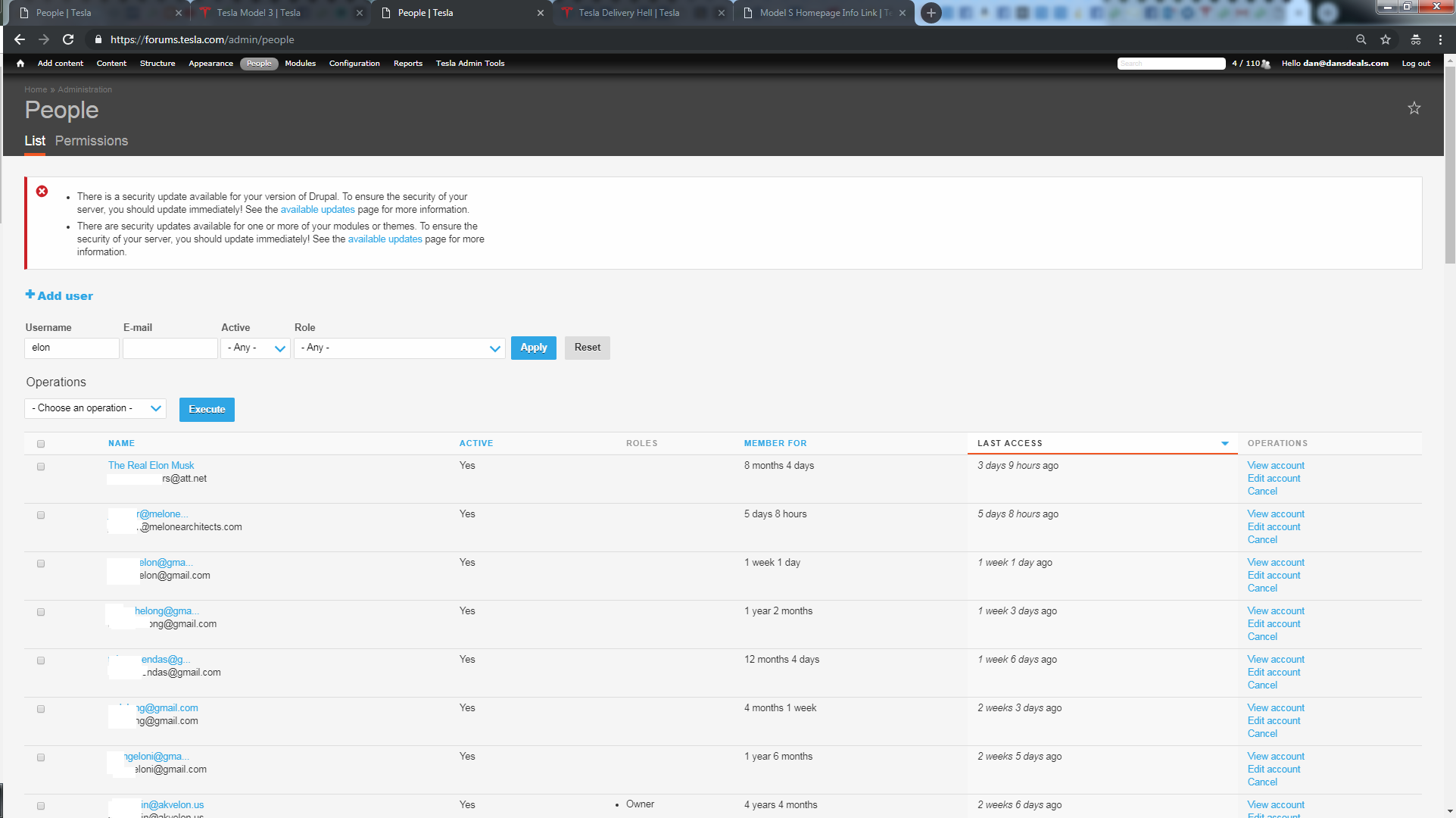
Task: Check the box for the 1 year 6 months member
Action: click(x=41, y=757)
